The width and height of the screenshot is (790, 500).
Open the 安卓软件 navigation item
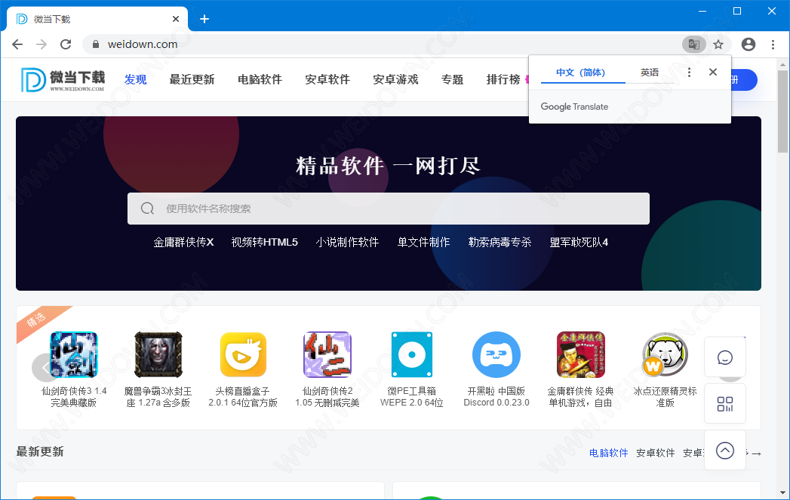click(327, 80)
